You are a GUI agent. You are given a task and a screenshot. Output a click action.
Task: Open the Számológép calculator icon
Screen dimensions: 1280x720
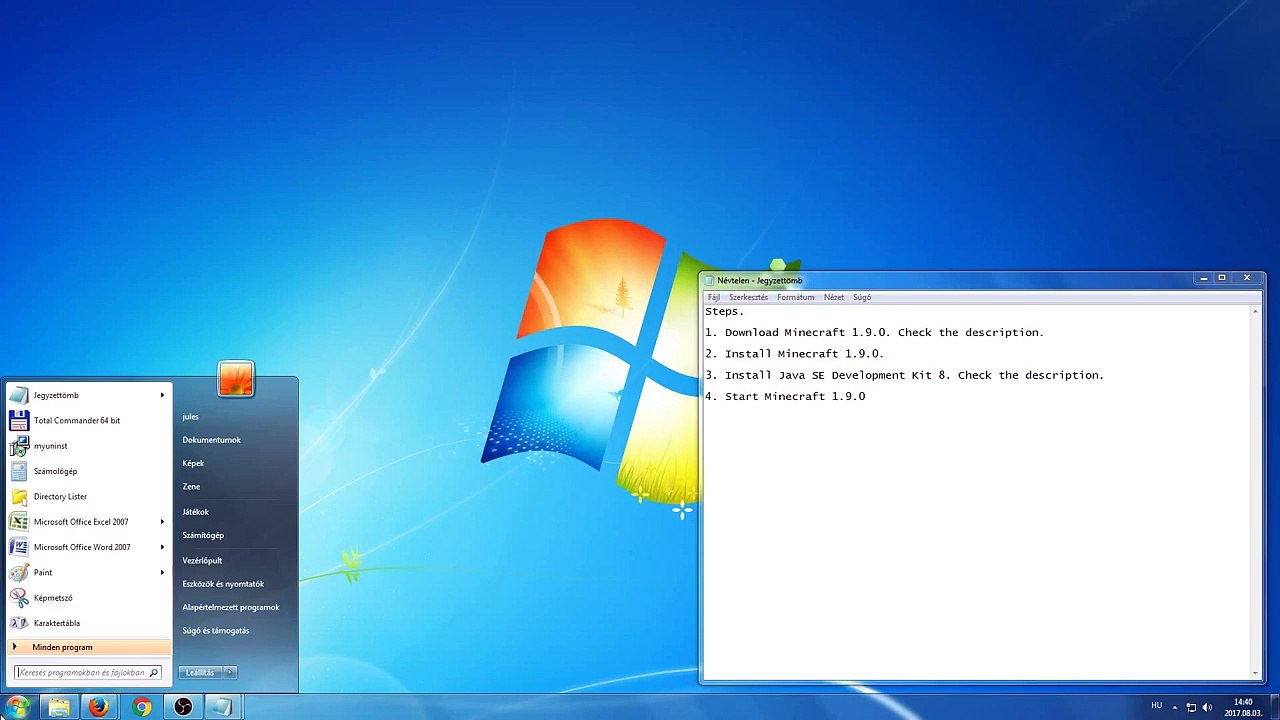[19, 471]
